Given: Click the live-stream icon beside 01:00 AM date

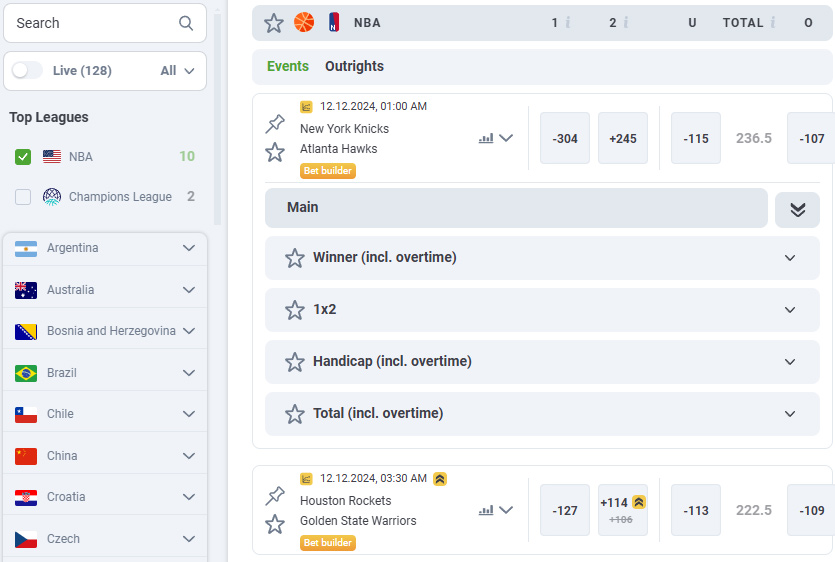Looking at the screenshot, I should [x=306, y=107].
